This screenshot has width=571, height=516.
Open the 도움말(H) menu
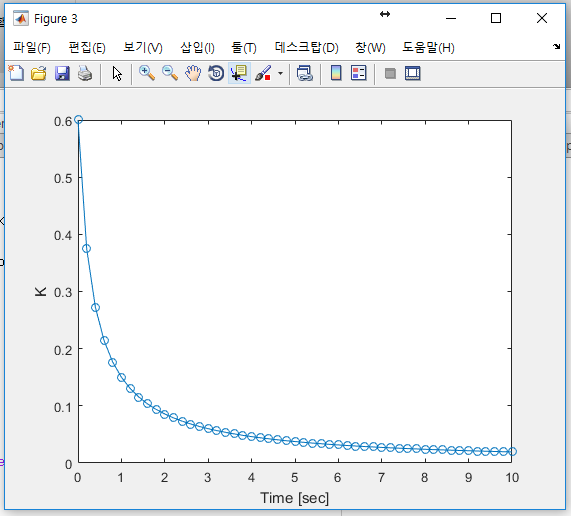coord(428,47)
